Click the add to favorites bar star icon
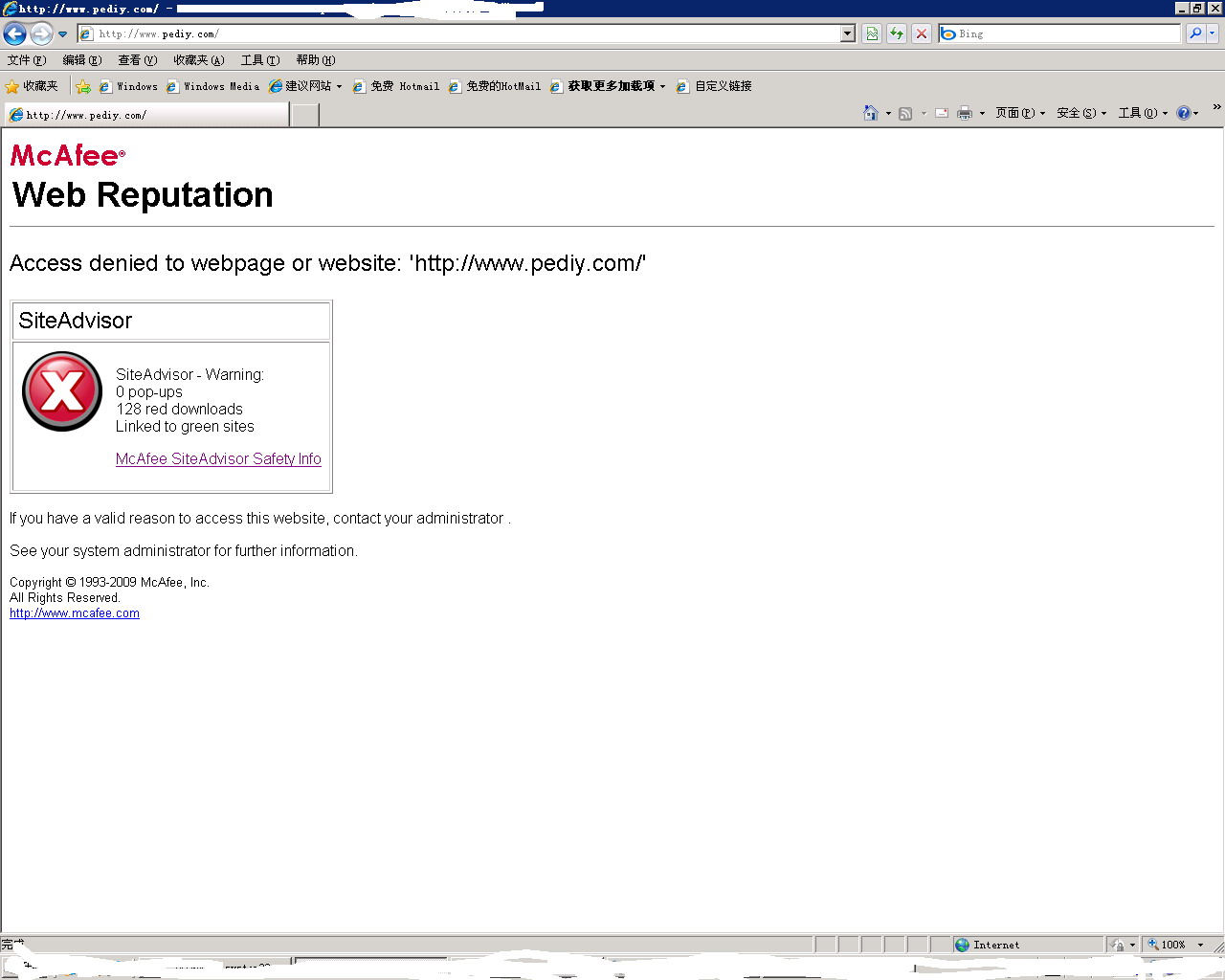The width and height of the screenshot is (1225, 980). [x=83, y=86]
